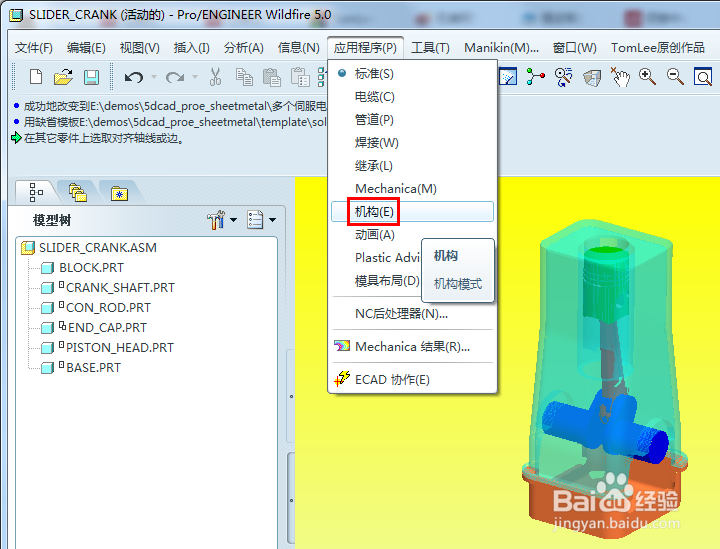Open Mechanica 结果(R)... menu item
Image resolution: width=720 pixels, height=549 pixels.
click(412, 346)
